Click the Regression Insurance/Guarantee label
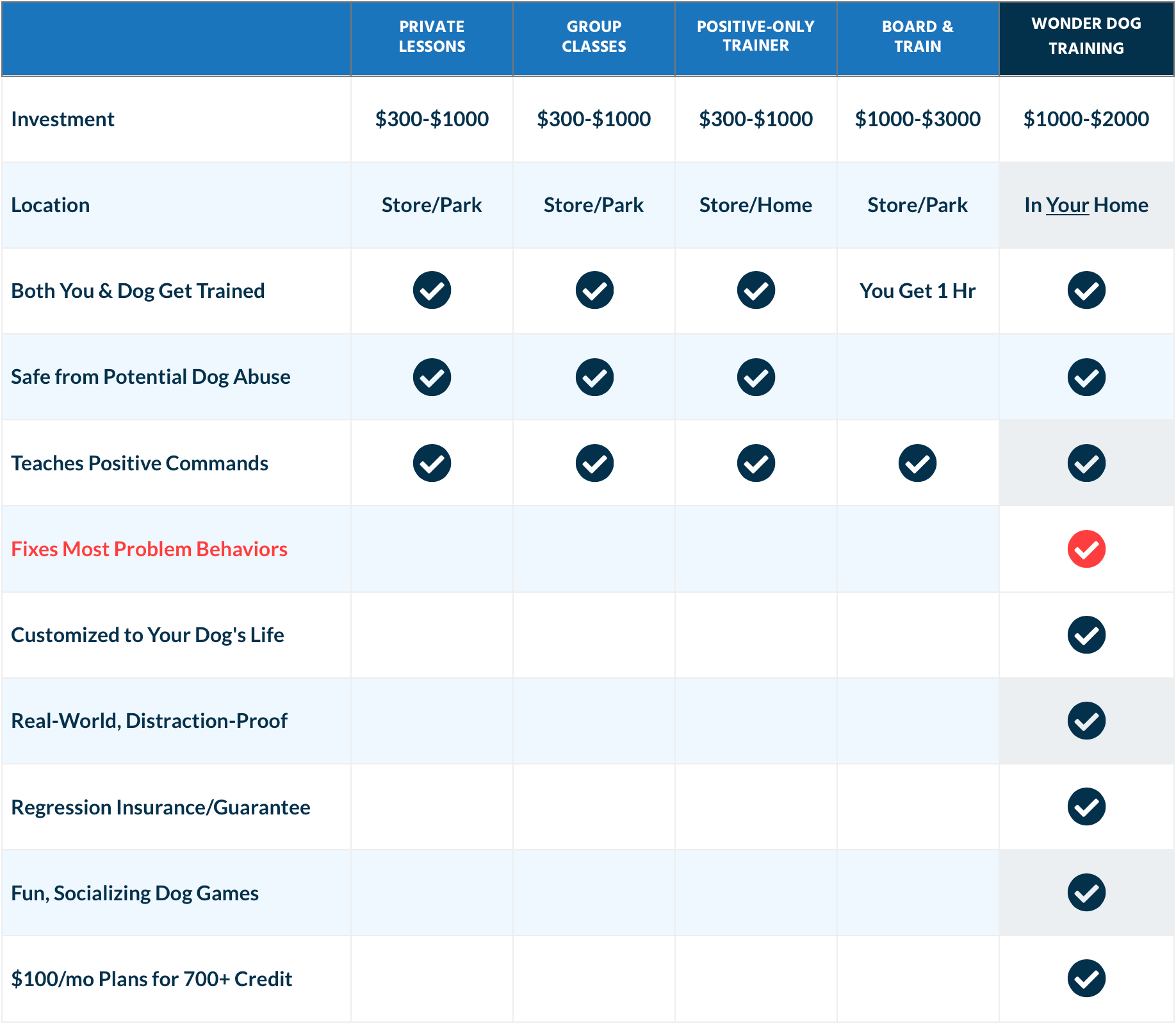 pyautogui.click(x=161, y=807)
